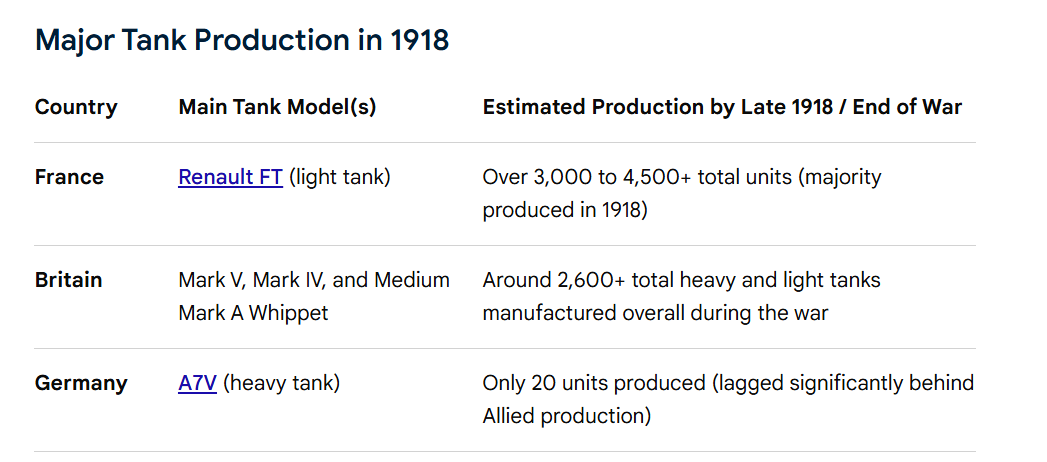Click the Over 3,000 to 4,500+ total units text
The height and width of the screenshot is (462, 1047).
click(648, 178)
